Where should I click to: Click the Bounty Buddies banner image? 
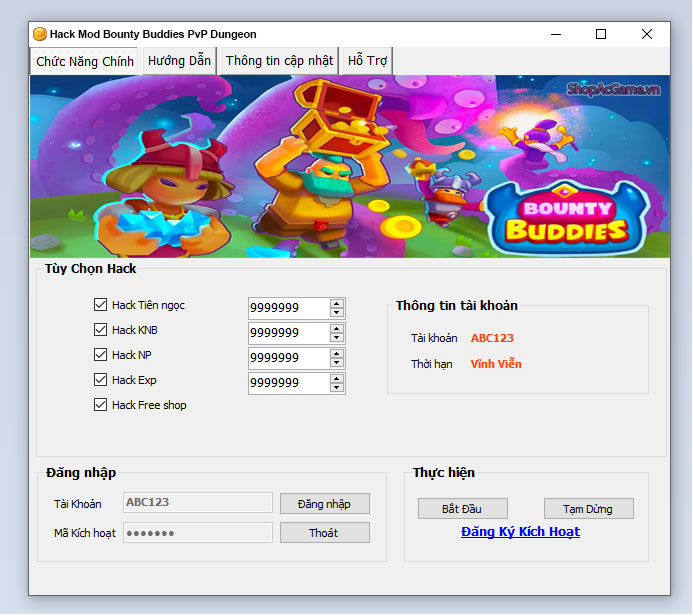(350, 167)
